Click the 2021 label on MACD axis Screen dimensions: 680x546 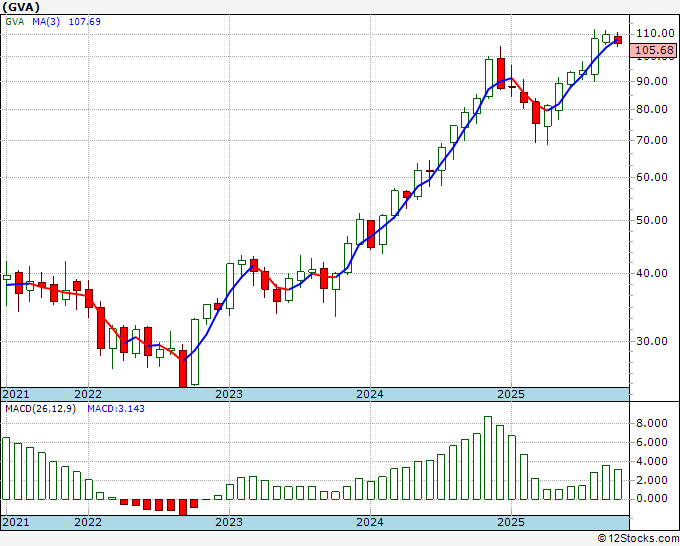click(16, 522)
